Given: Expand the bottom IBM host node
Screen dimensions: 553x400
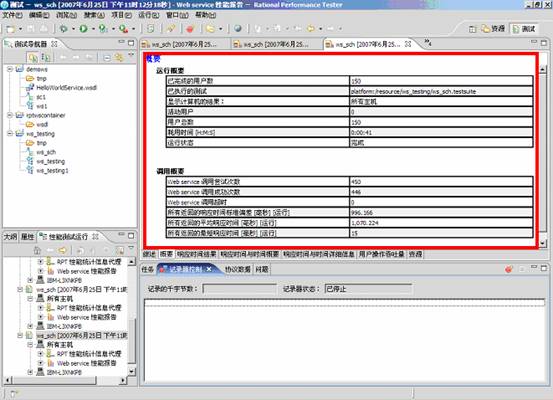Looking at the screenshot, I should (x=30, y=372).
